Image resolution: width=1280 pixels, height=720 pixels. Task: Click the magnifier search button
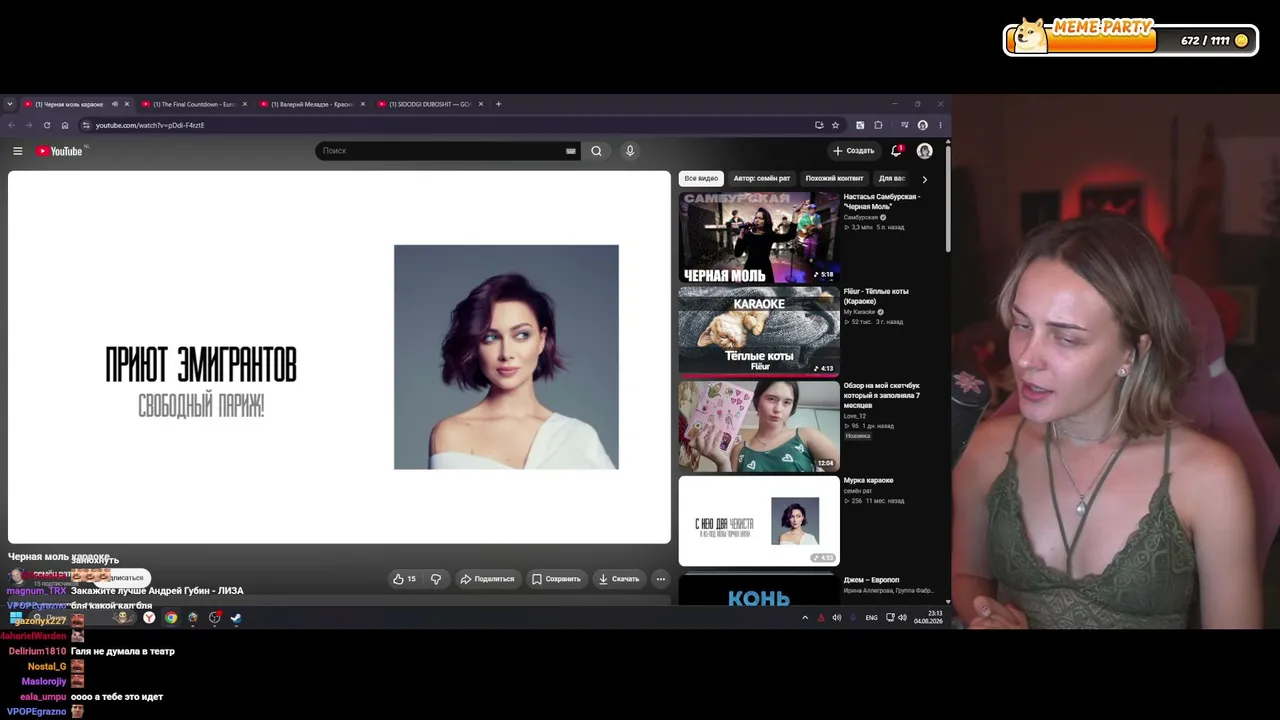[596, 151]
